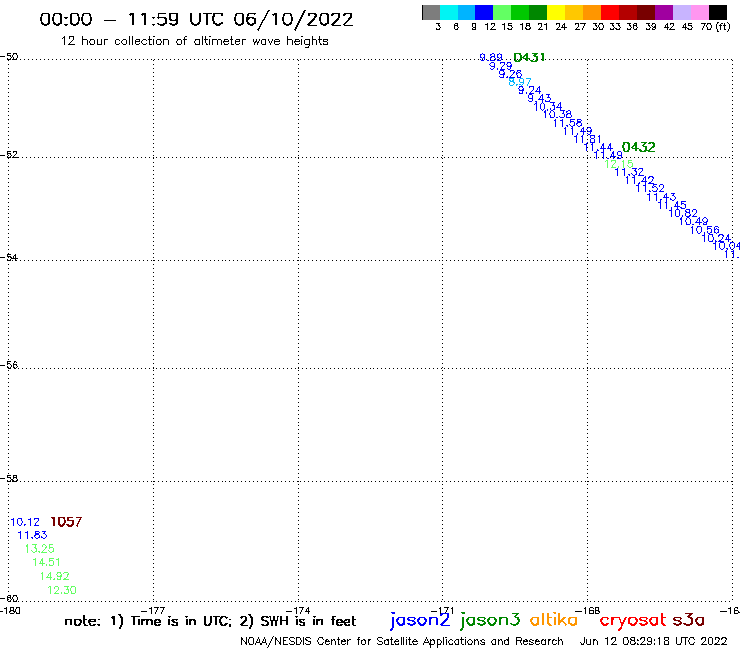Click the dark red 1057 time label
The height and width of the screenshot is (650, 740).
(66, 522)
